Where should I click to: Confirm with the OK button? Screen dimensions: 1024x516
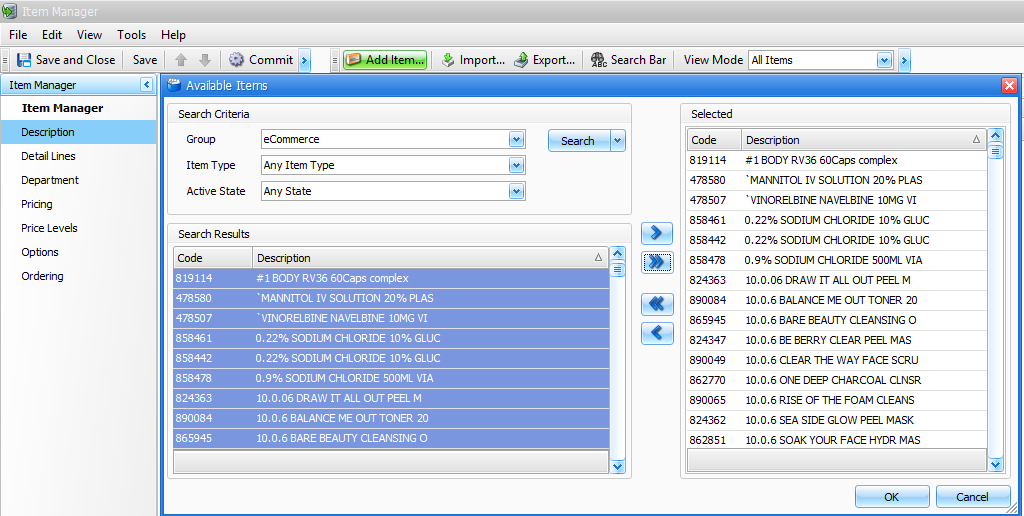point(891,497)
